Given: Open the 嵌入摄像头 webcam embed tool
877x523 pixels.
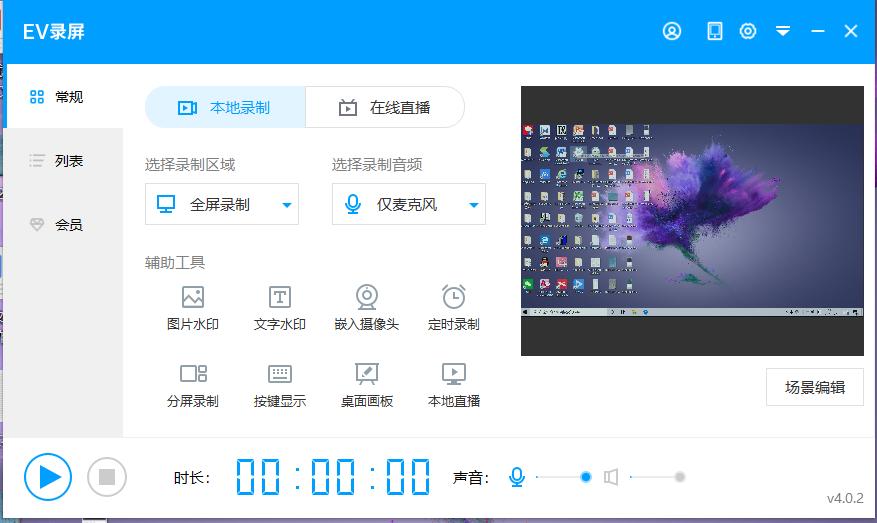Looking at the screenshot, I should point(367,308).
